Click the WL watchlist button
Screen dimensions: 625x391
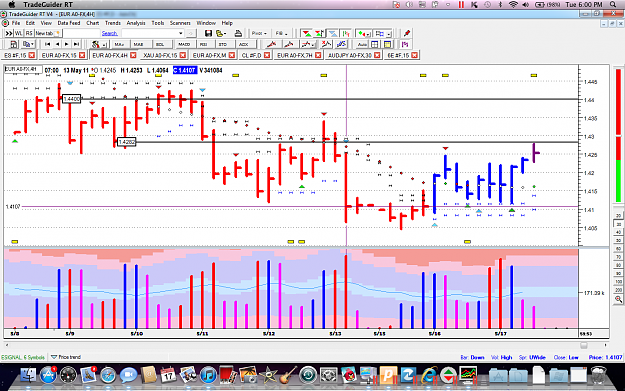18,33
